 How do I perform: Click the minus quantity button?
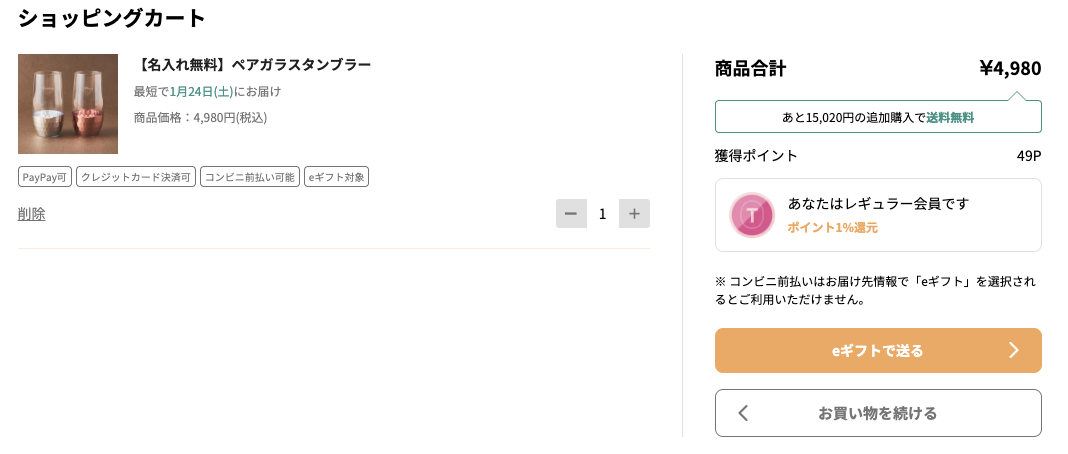coord(571,213)
